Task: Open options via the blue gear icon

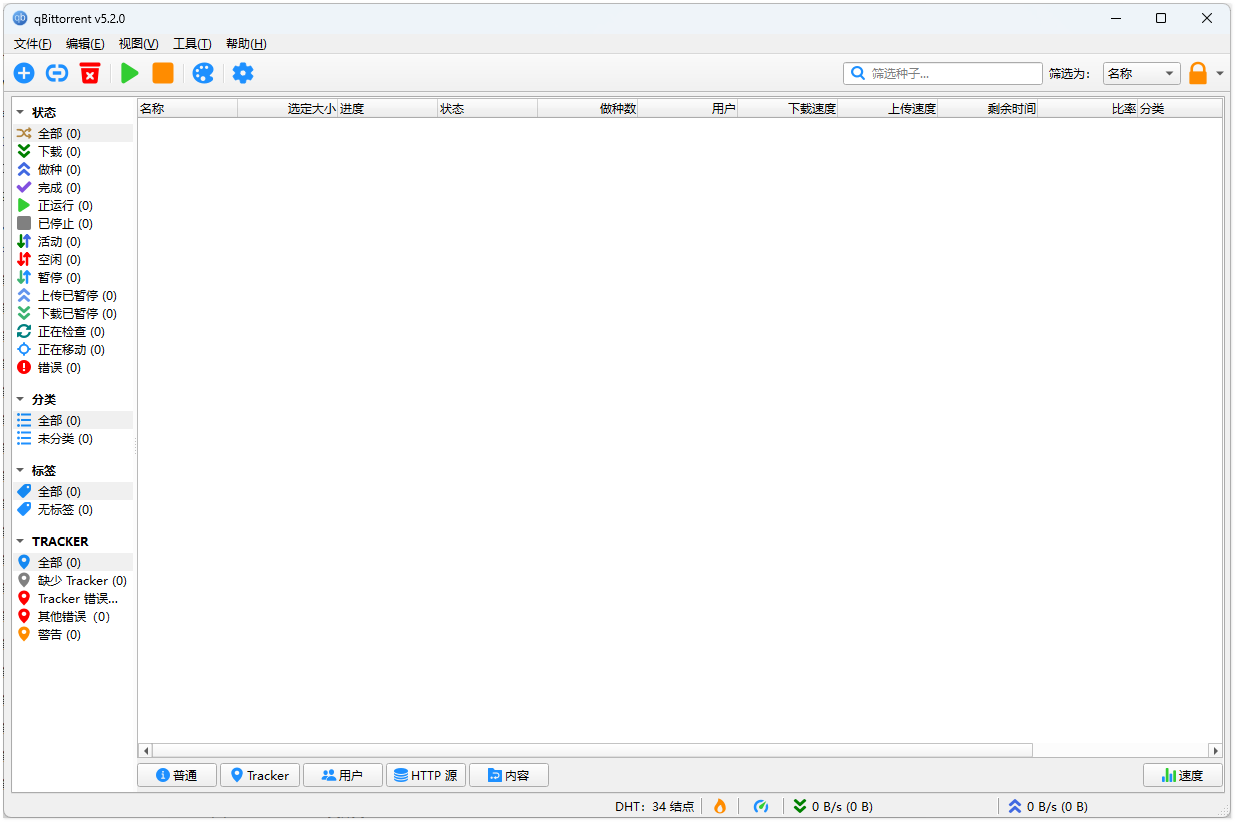Action: tap(243, 73)
